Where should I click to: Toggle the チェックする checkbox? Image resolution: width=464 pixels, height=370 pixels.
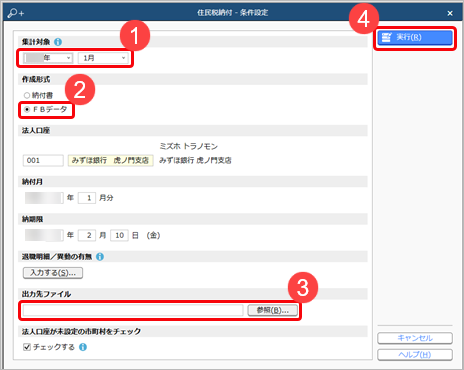click(x=27, y=347)
